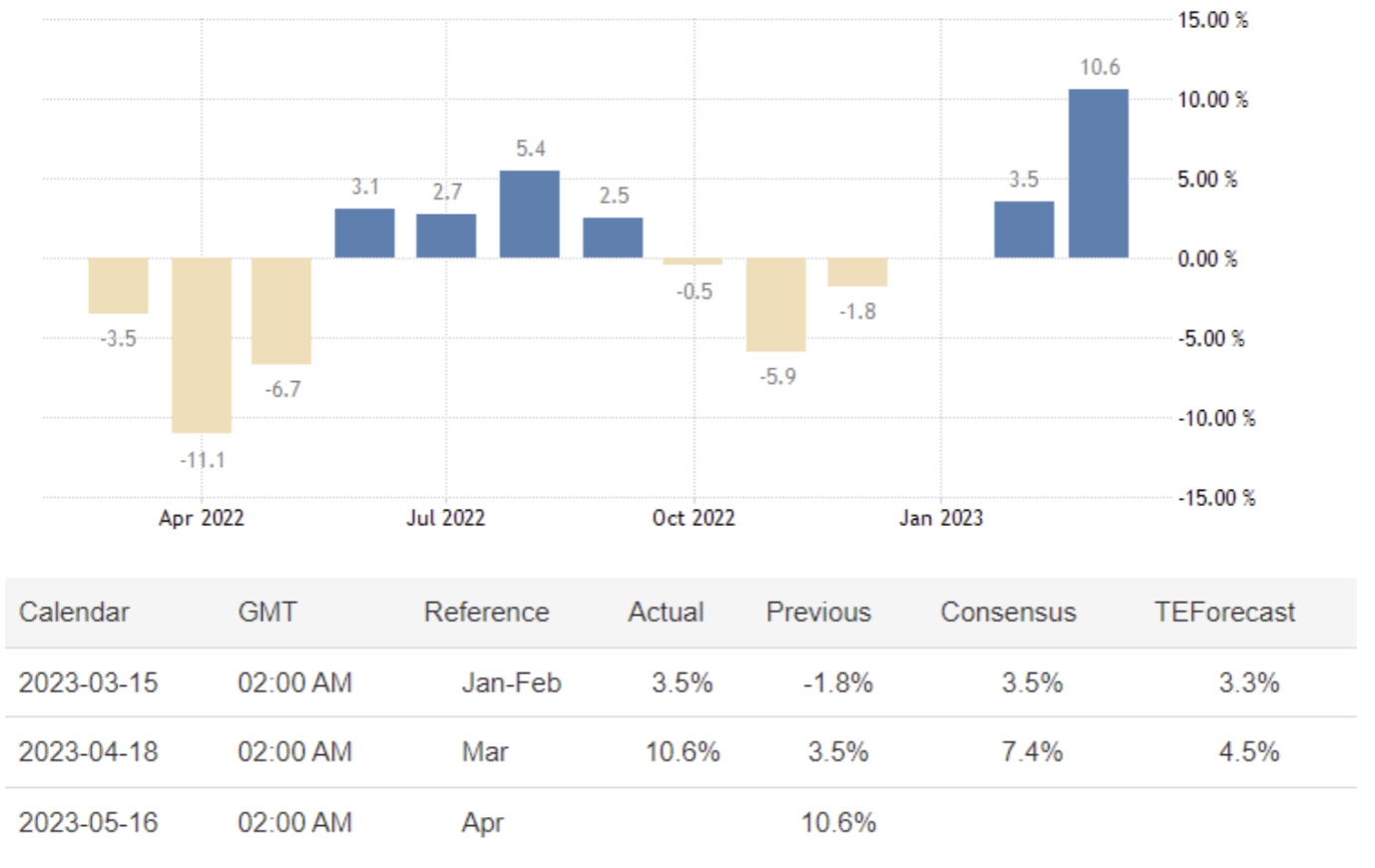The image size is (1375, 868).
Task: Click the Calendar column header
Action: pyautogui.click(x=74, y=612)
